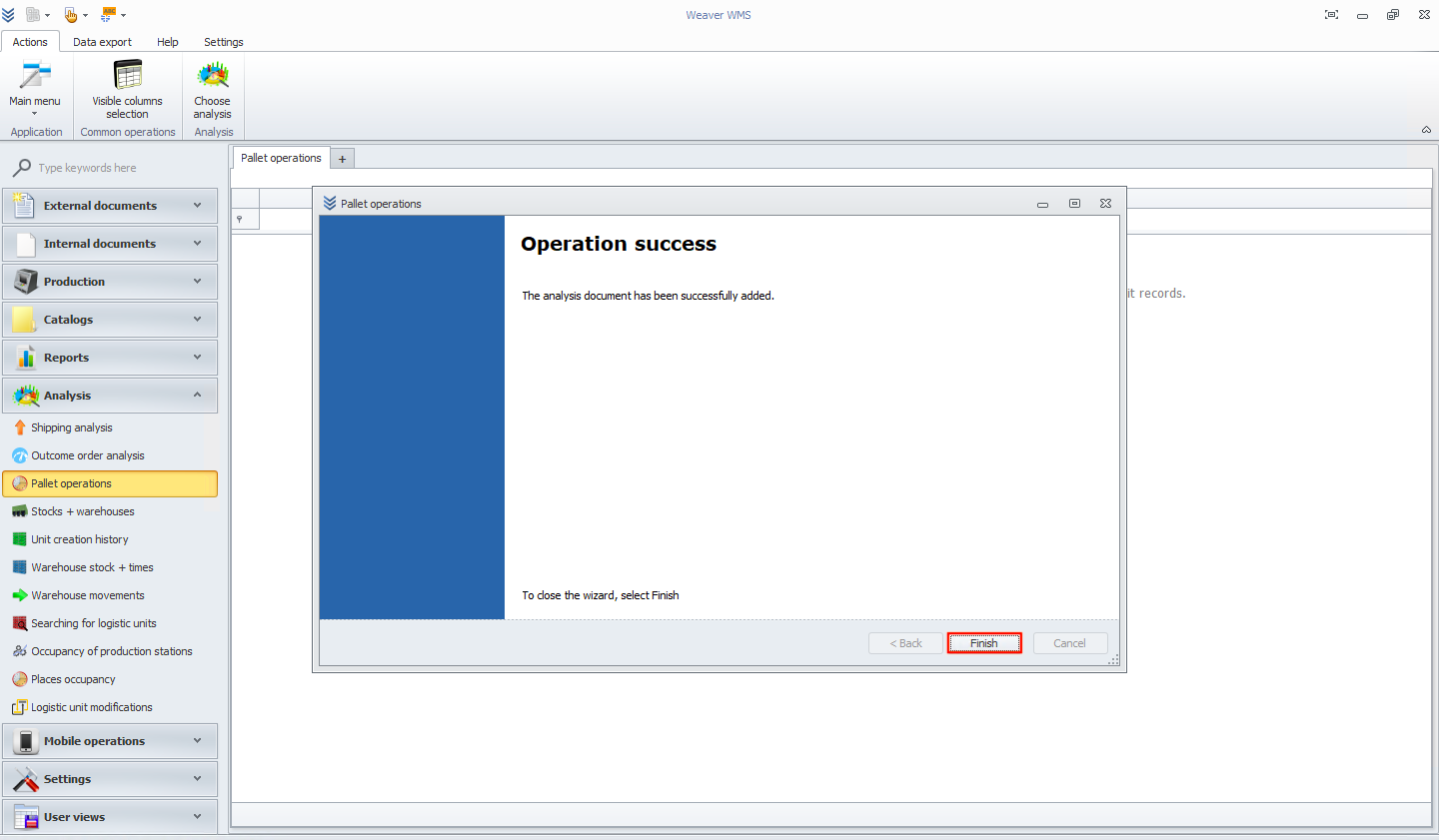The height and width of the screenshot is (840, 1439).
Task: Click the filter icon in grid row
Action: [239, 219]
